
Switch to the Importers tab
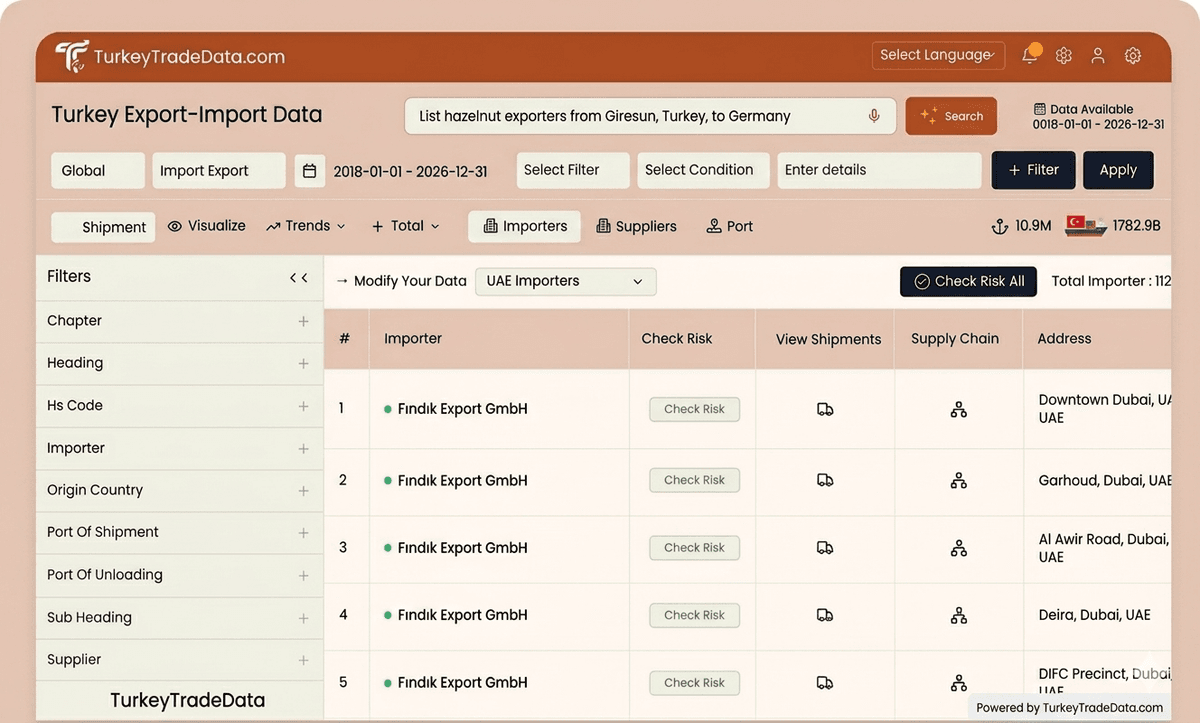(525, 227)
